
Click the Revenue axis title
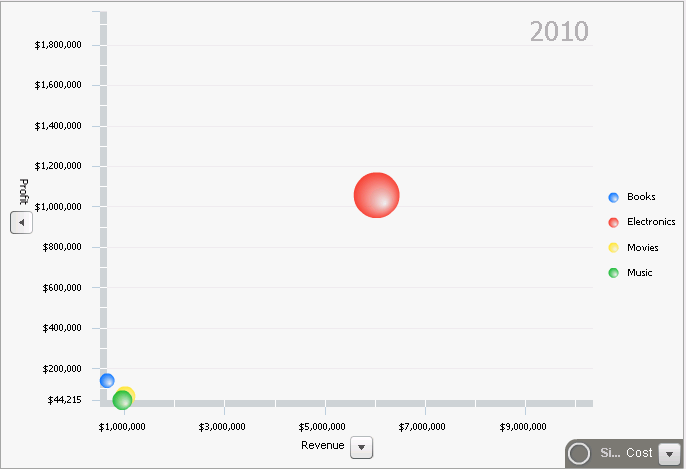(322, 445)
